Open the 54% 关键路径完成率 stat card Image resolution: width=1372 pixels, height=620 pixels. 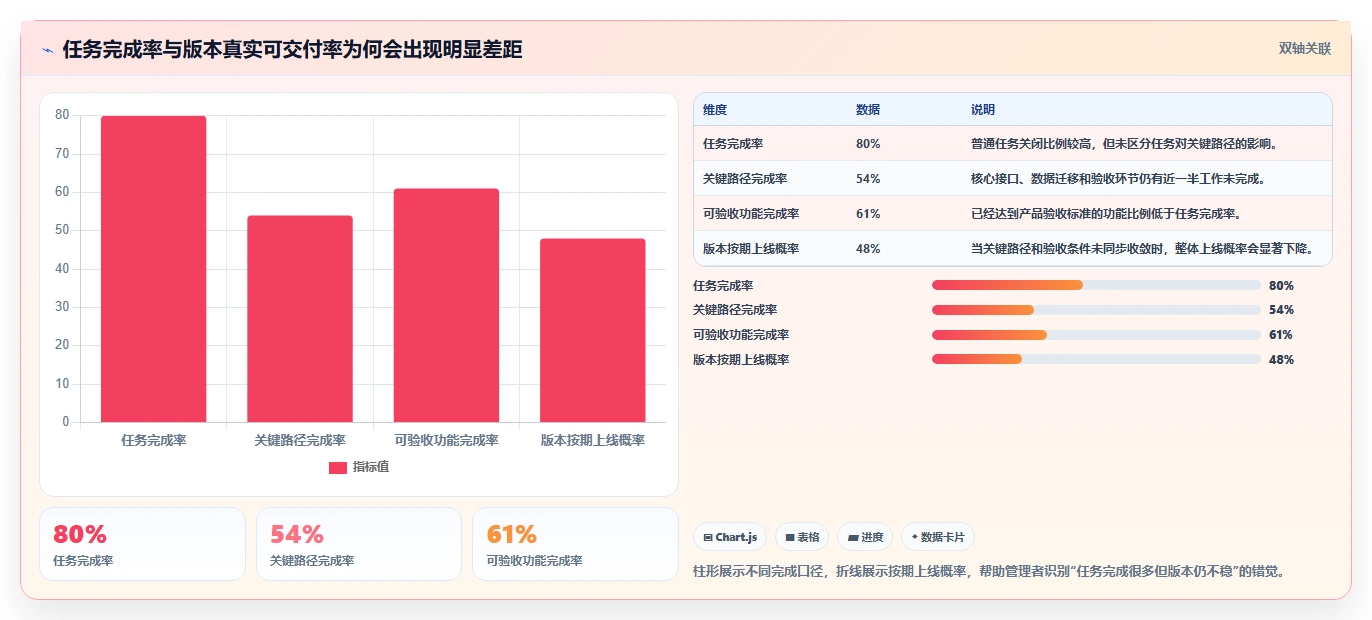pos(359,544)
